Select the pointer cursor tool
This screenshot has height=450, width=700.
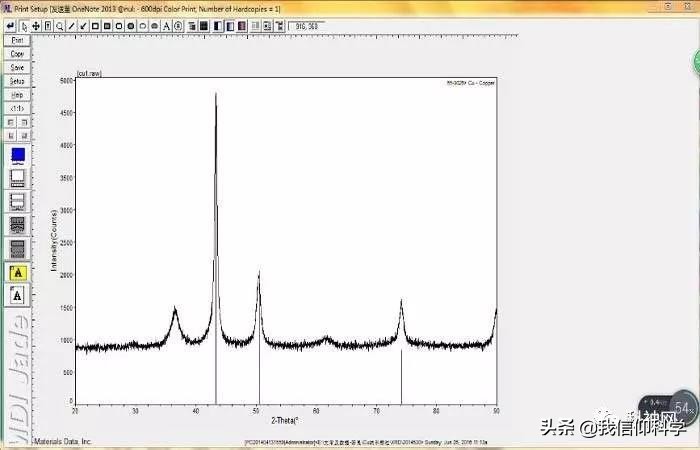coord(24,26)
